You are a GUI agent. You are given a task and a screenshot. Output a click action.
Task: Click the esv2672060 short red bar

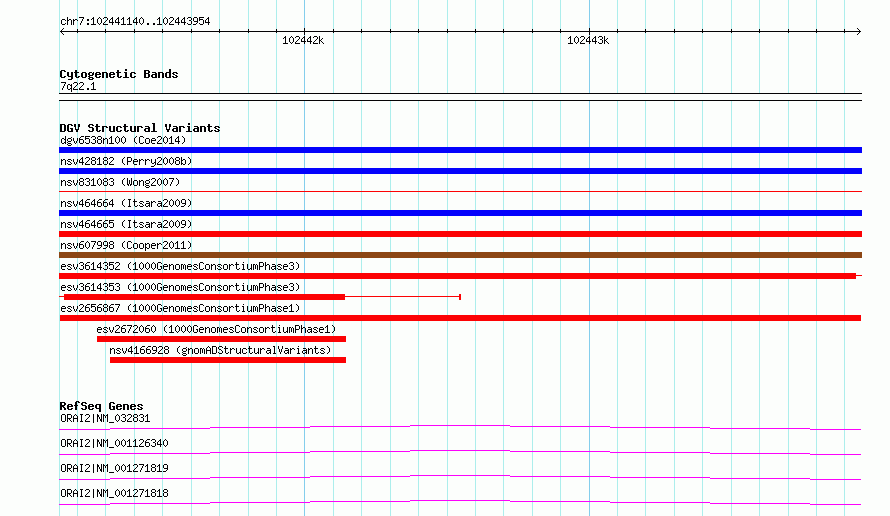click(221, 339)
